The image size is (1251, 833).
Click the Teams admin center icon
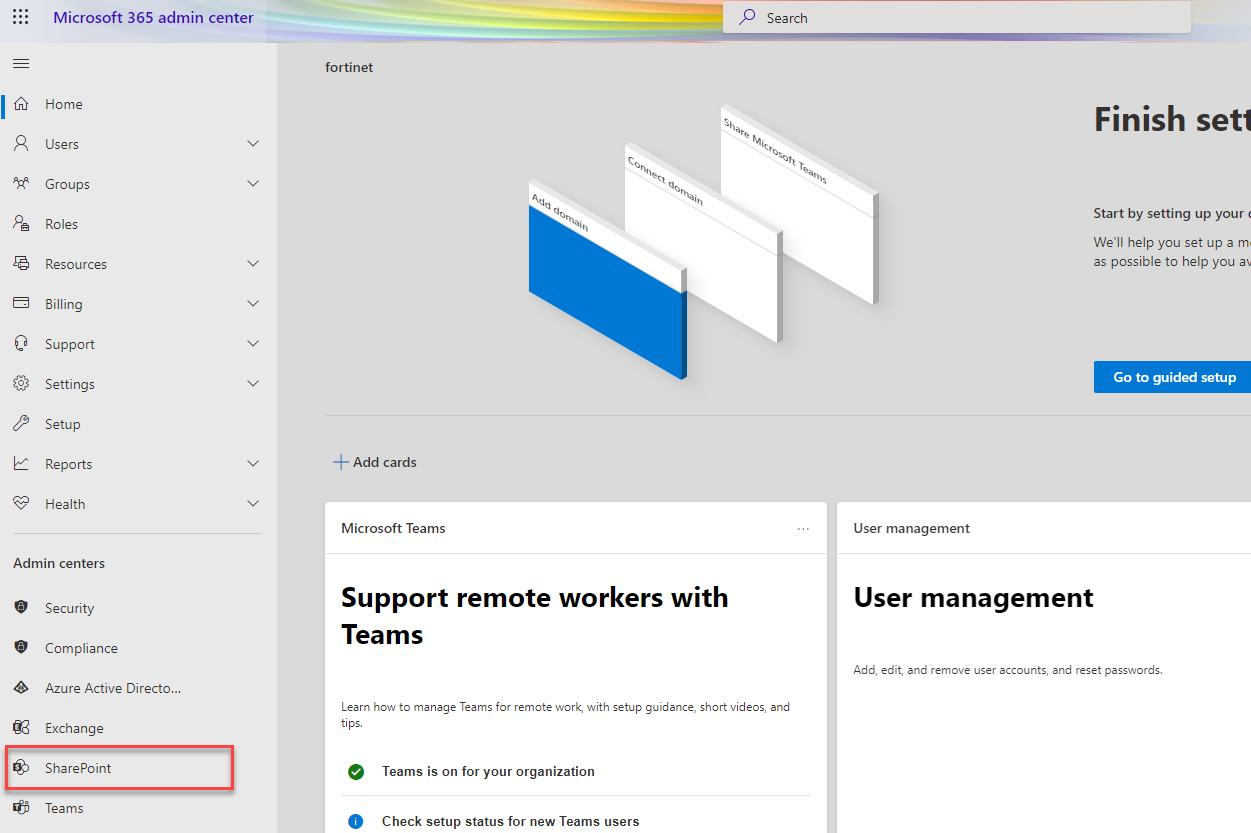(21, 808)
